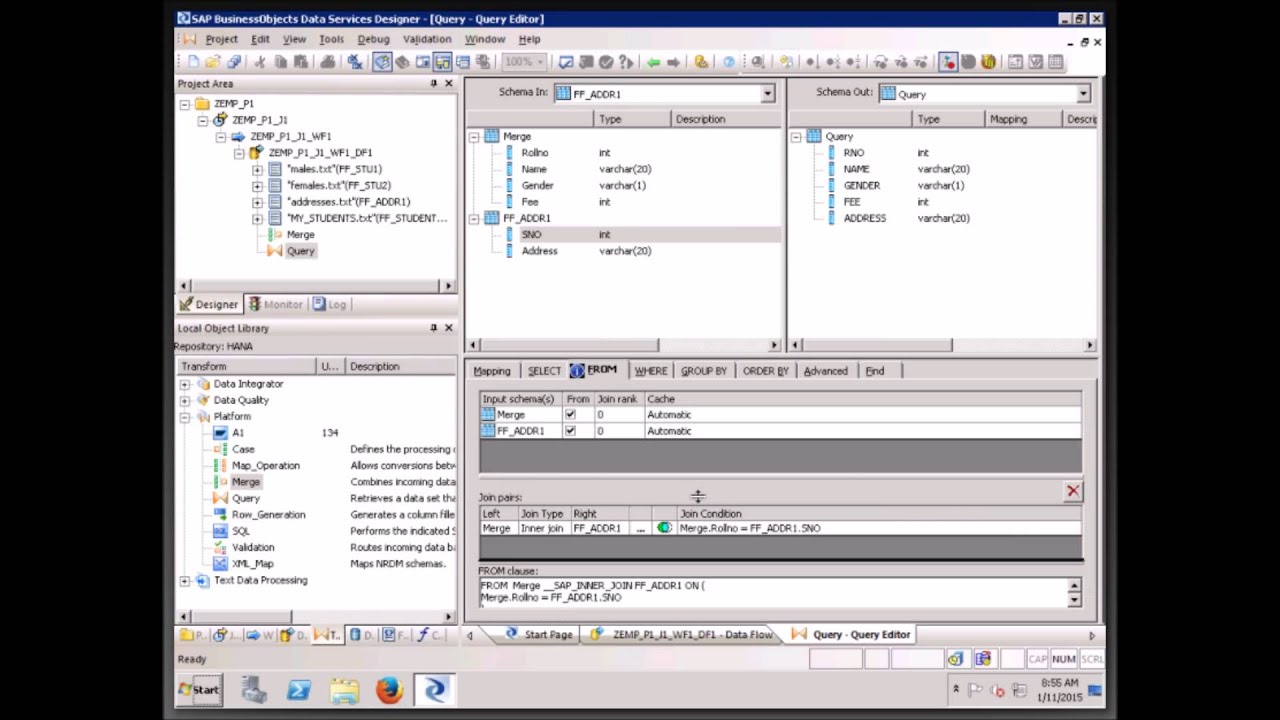Open Custom Functions tab icon in object library
This screenshot has width=1280, height=720.
(x=423, y=635)
